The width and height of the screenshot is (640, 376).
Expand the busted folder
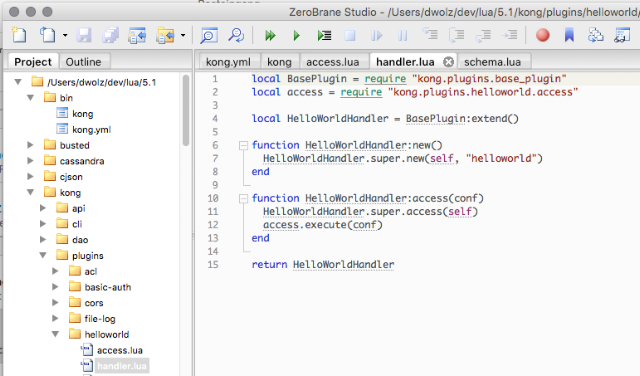tap(30, 145)
